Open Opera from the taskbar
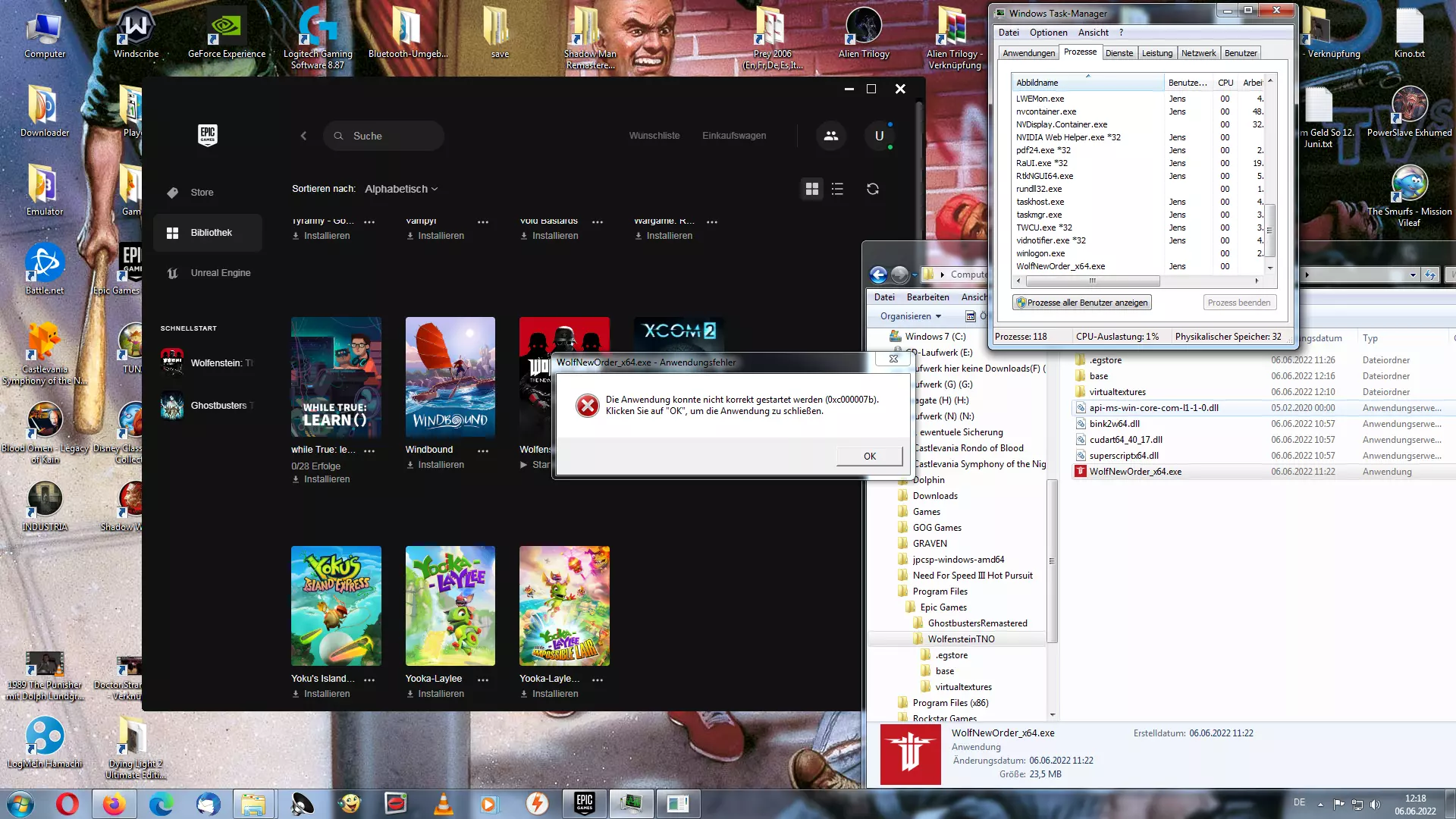This screenshot has height=819, width=1456. coord(67,803)
